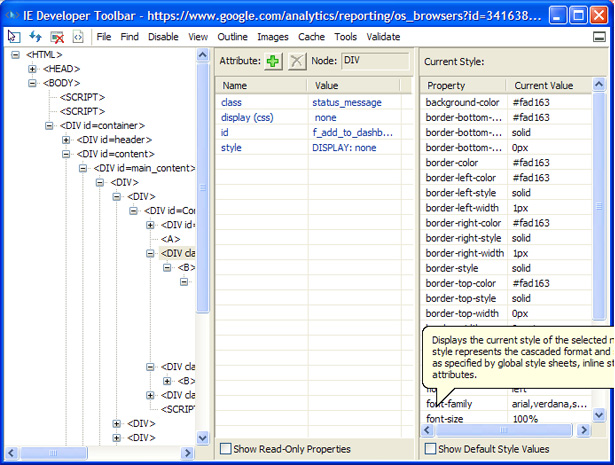Click style panel scroll up arrow
615x465 pixels.
pyautogui.click(x=599, y=84)
